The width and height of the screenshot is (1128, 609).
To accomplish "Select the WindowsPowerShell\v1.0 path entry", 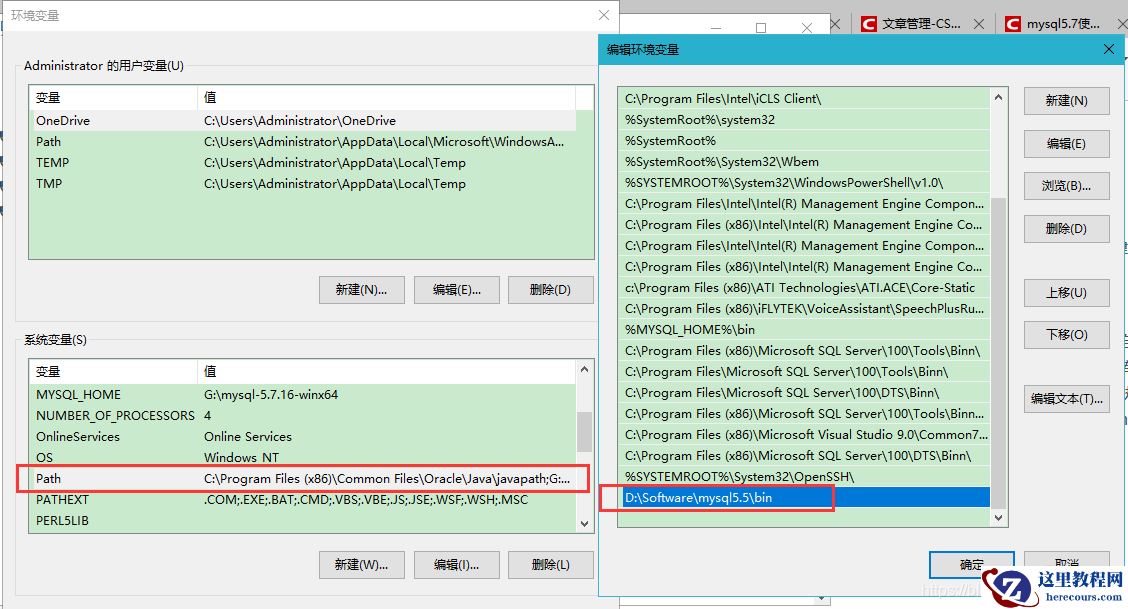I will [804, 183].
